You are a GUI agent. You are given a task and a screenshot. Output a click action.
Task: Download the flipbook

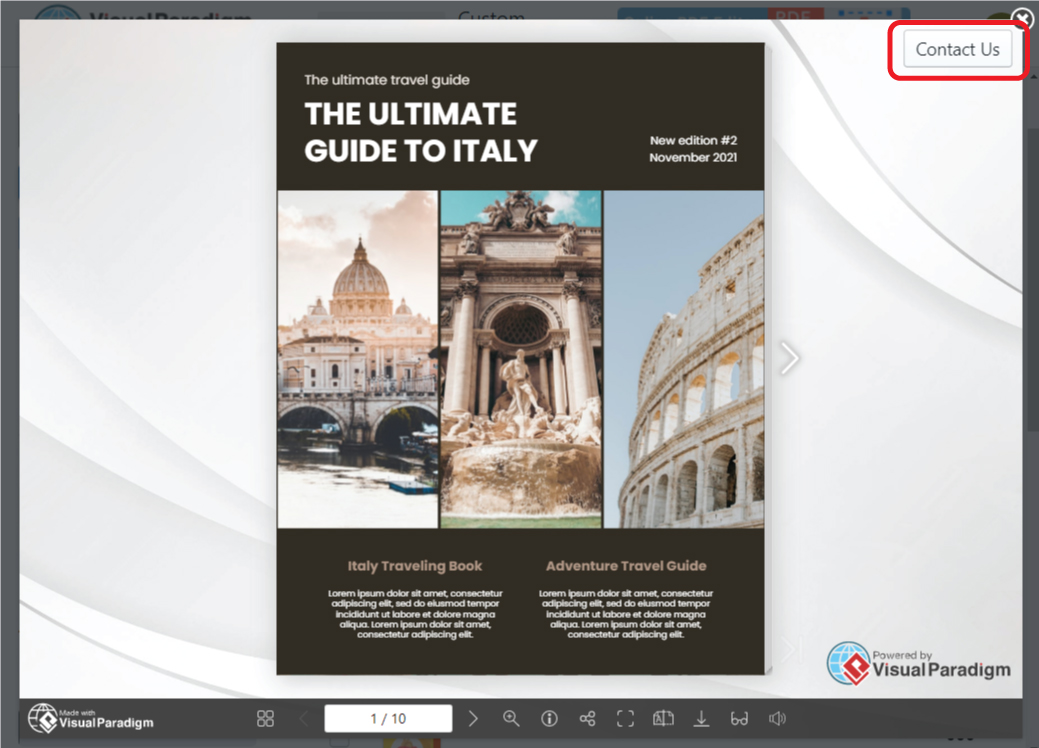(701, 719)
